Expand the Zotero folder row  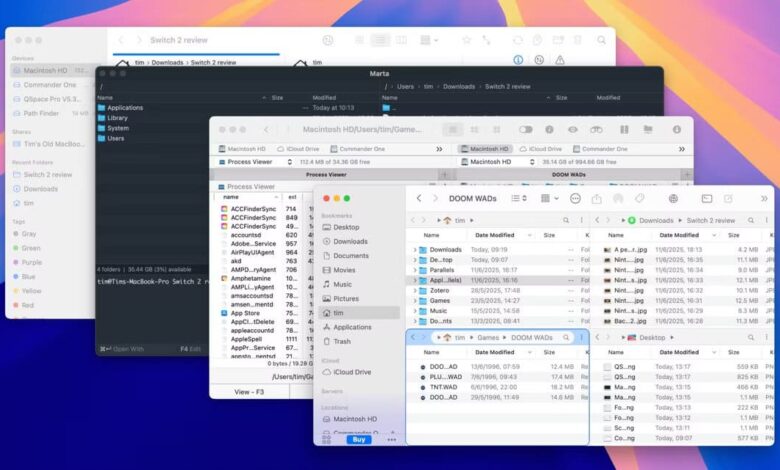[x=414, y=290]
